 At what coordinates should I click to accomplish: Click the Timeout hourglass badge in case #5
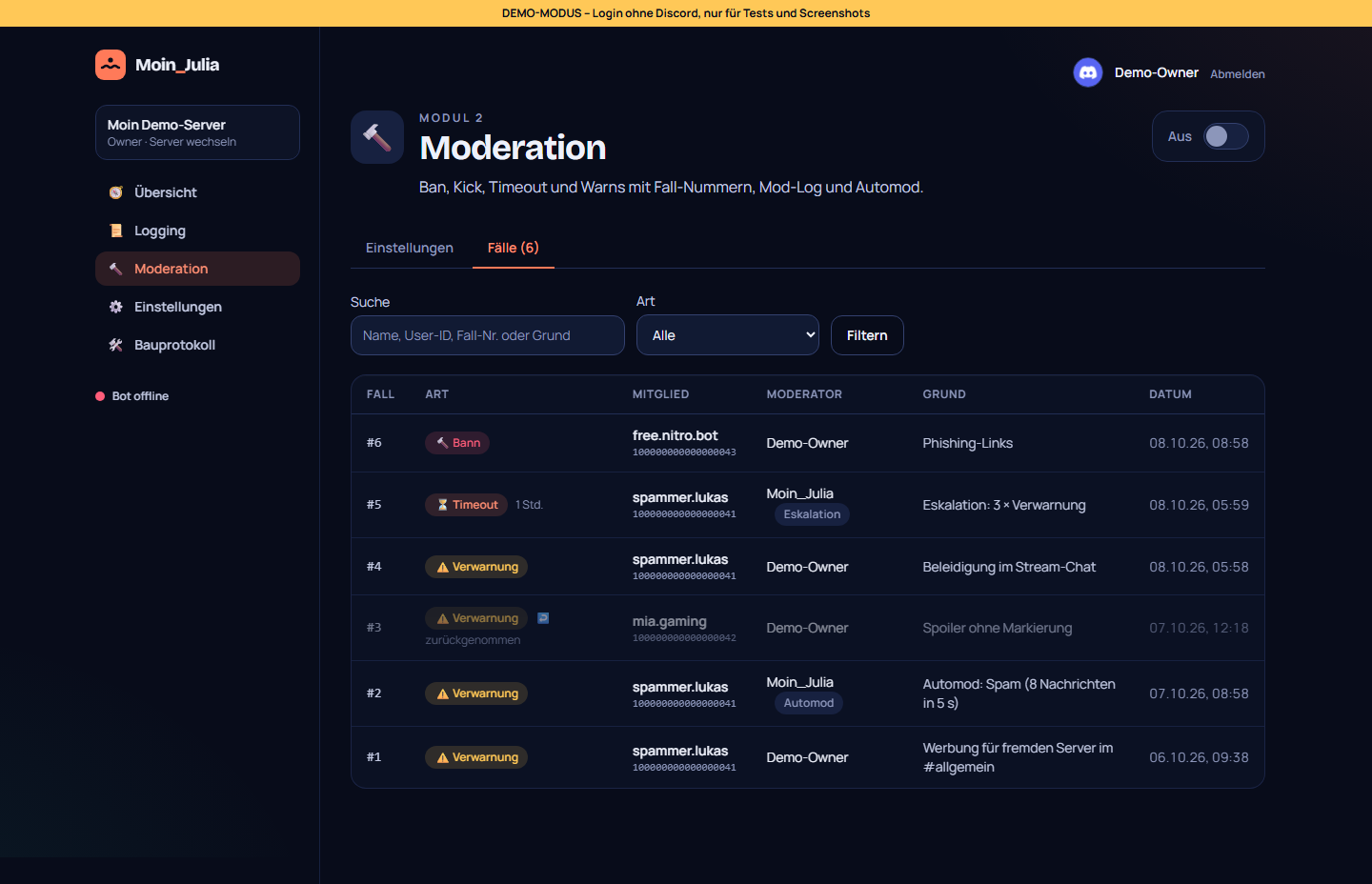click(466, 505)
